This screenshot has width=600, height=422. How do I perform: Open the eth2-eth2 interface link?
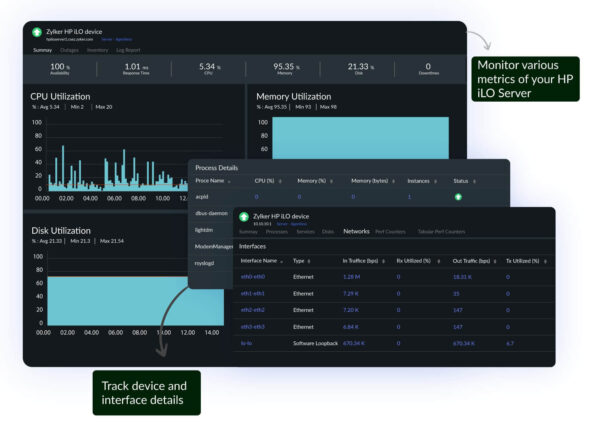253,310
